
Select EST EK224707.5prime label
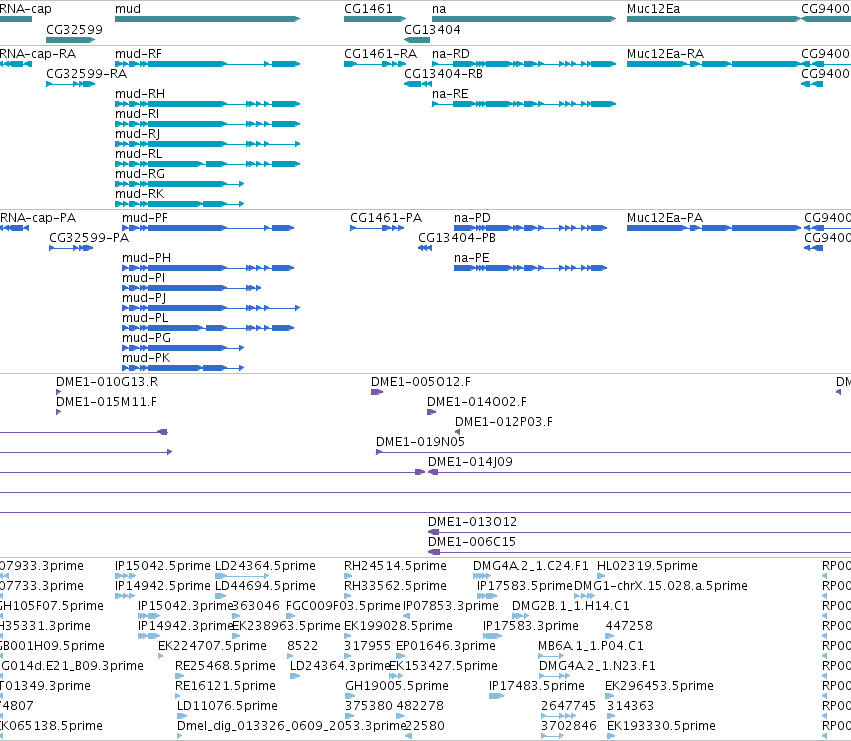tap(213, 647)
